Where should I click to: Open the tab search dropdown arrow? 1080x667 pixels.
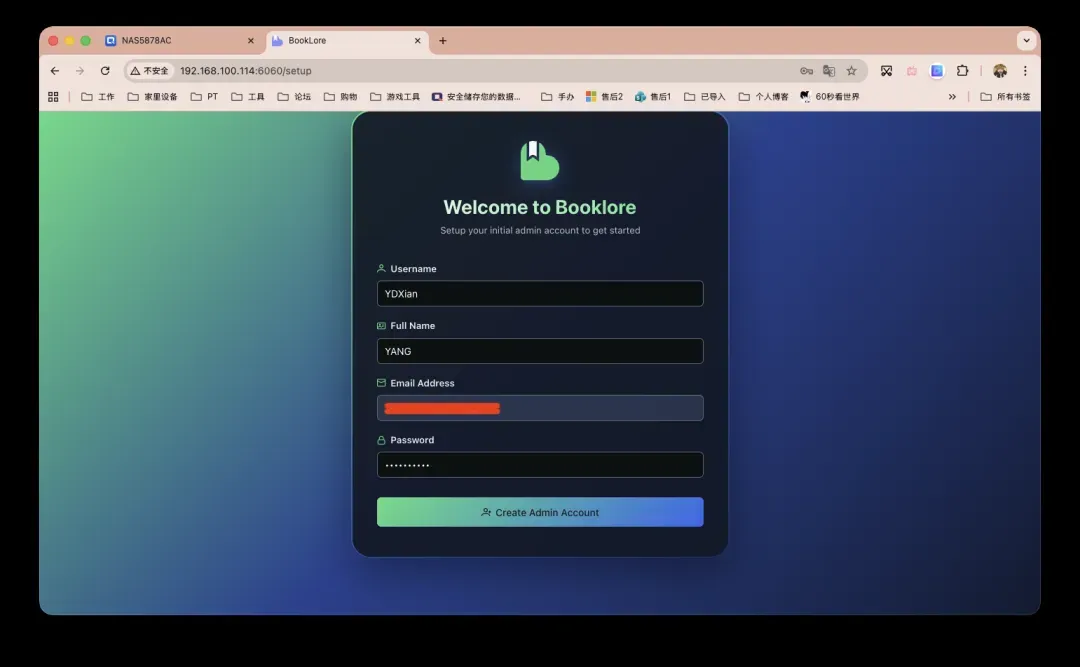pyautogui.click(x=1026, y=41)
